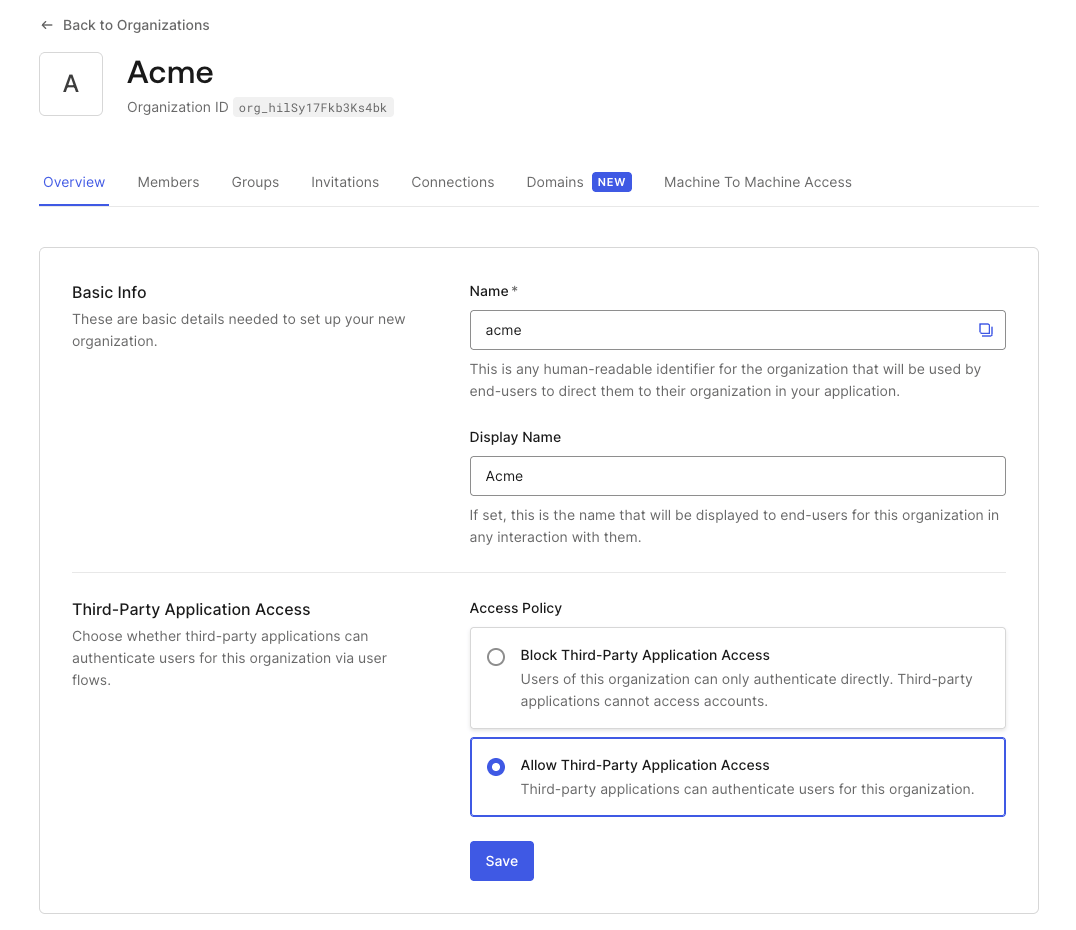Click 'Third-party applications can authenticate users' description
The height and width of the screenshot is (930, 1076).
pyautogui.click(x=747, y=789)
